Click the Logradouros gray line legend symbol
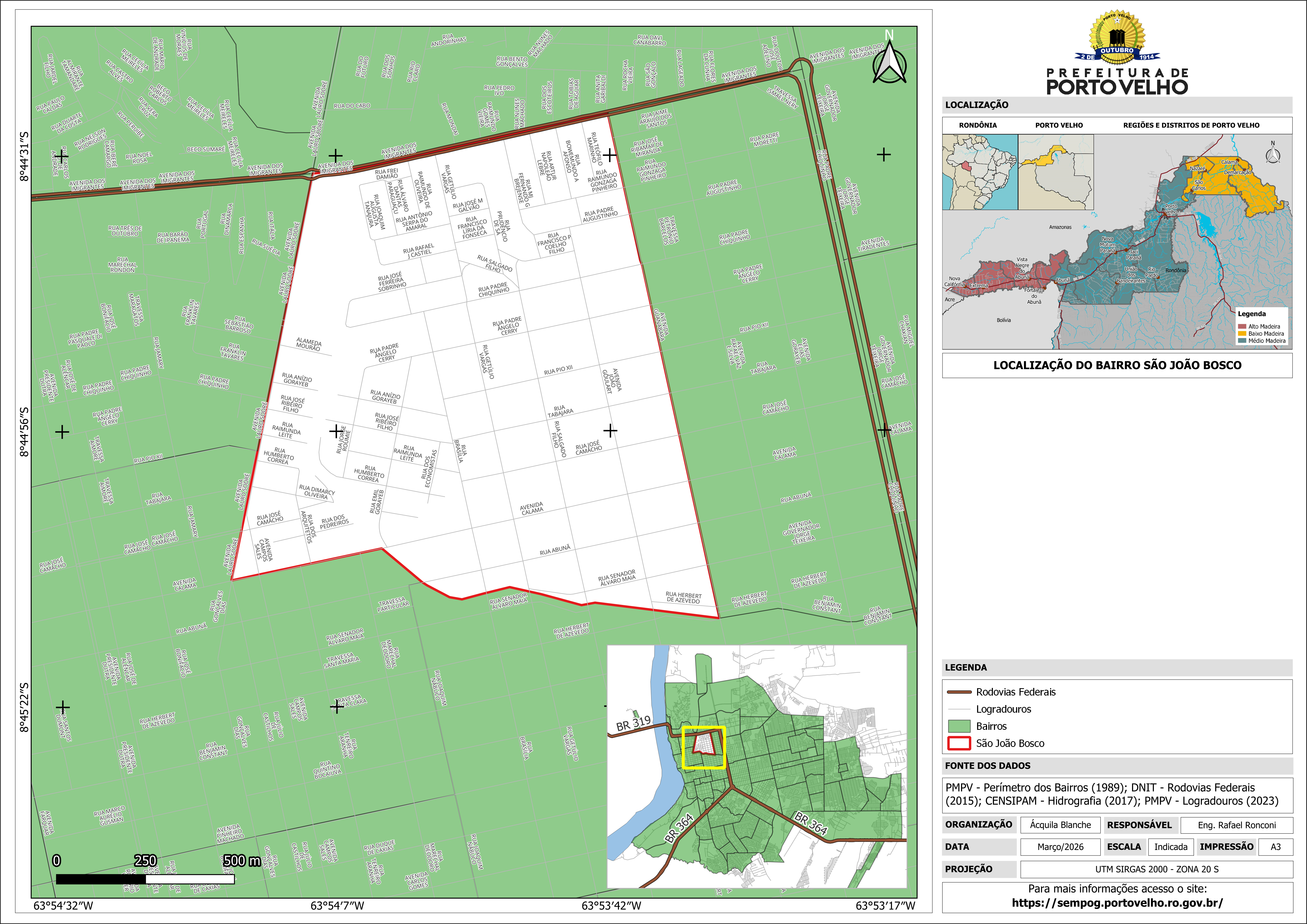This screenshot has height=924, width=1307. coord(959,709)
